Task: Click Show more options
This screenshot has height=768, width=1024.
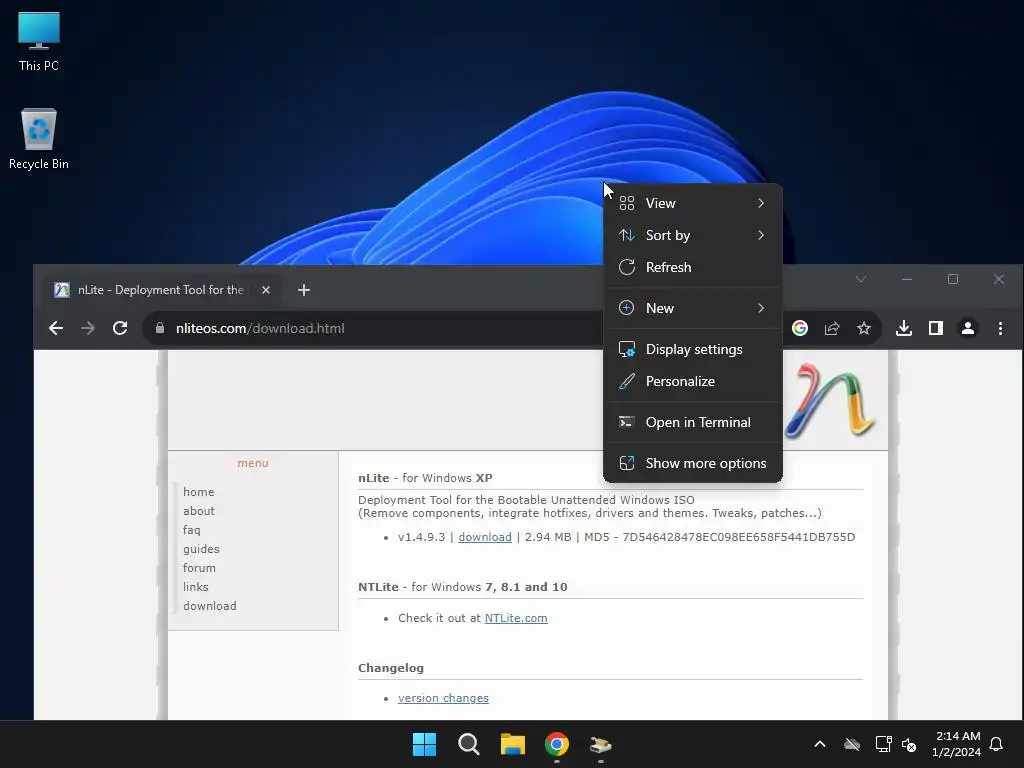Action: (x=692, y=464)
